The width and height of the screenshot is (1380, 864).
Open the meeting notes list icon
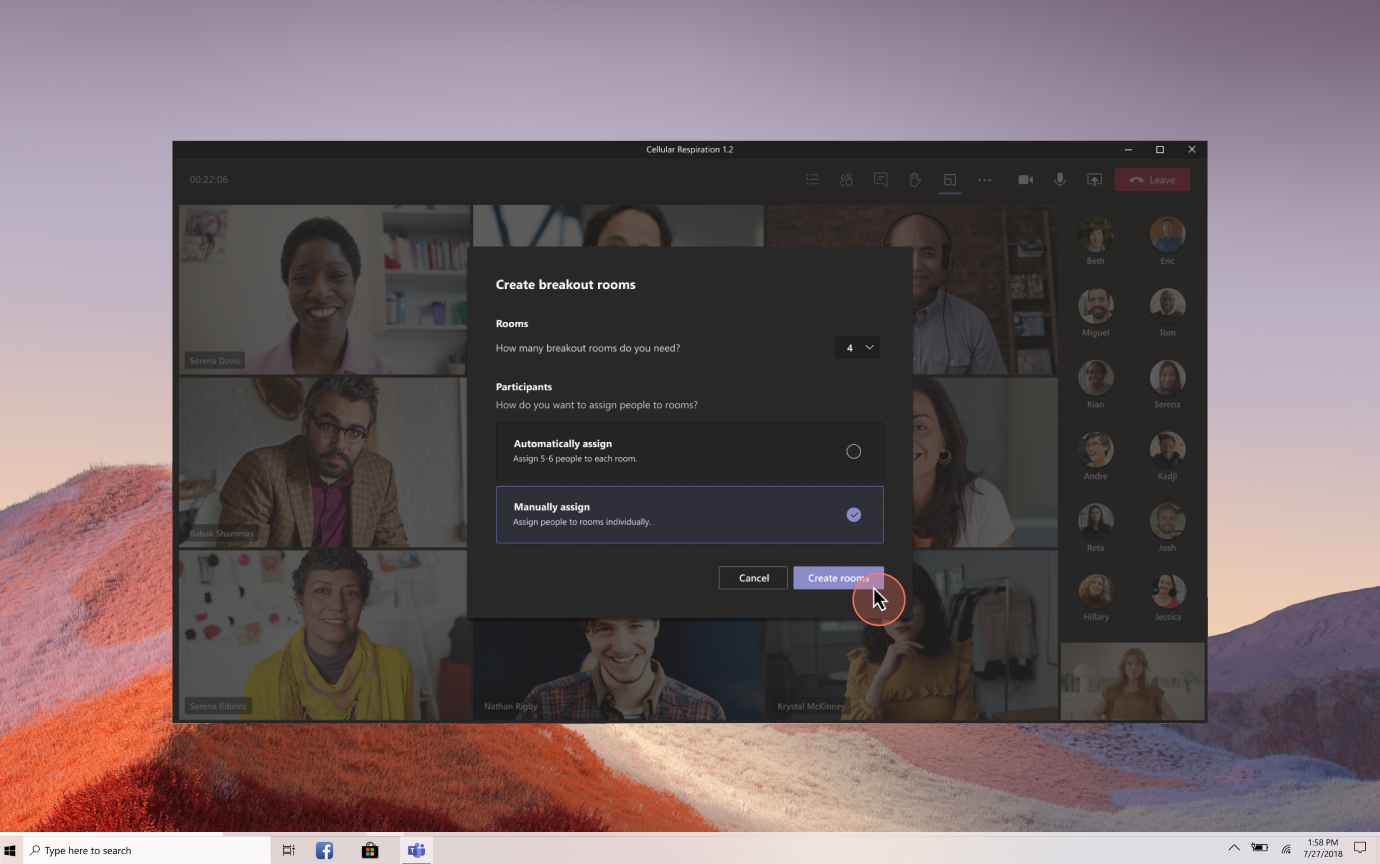coord(812,179)
